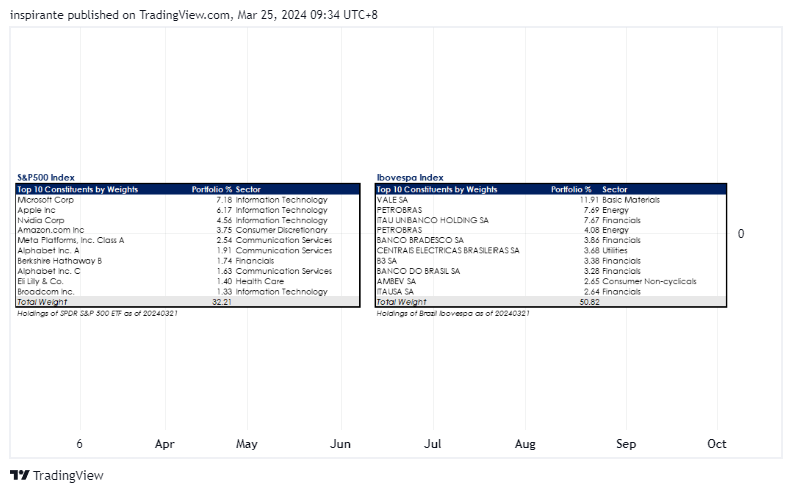The width and height of the screenshot is (792, 493).
Task: Click the TradingView logo icon at bottom
Action: 20,475
